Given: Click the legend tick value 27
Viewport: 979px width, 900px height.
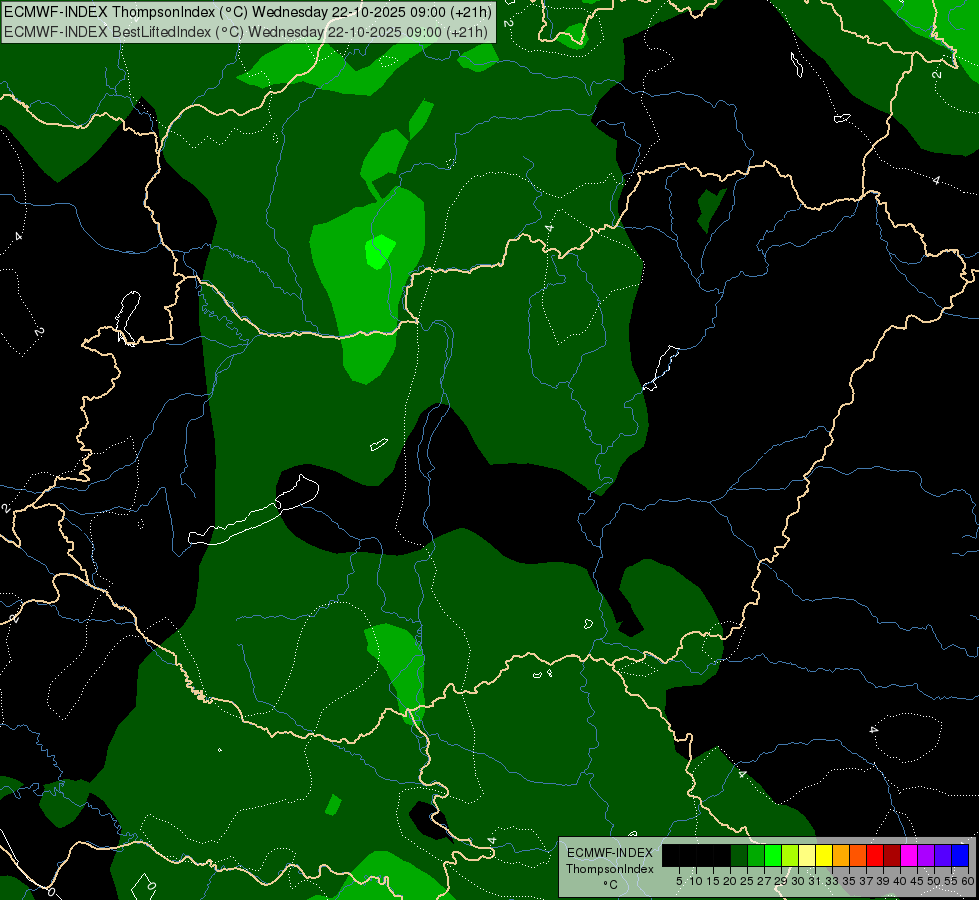Looking at the screenshot, I should pyautogui.click(x=764, y=881).
